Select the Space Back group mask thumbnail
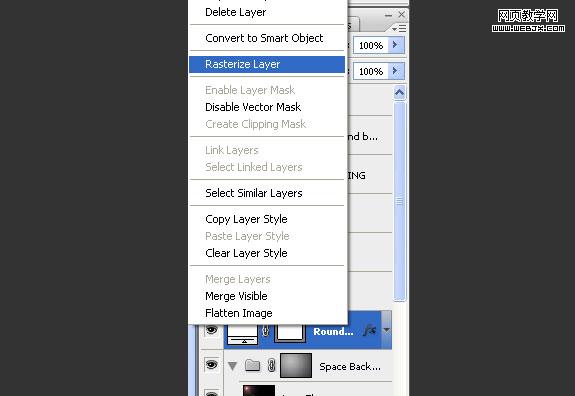575x396 pixels. pos(296,365)
